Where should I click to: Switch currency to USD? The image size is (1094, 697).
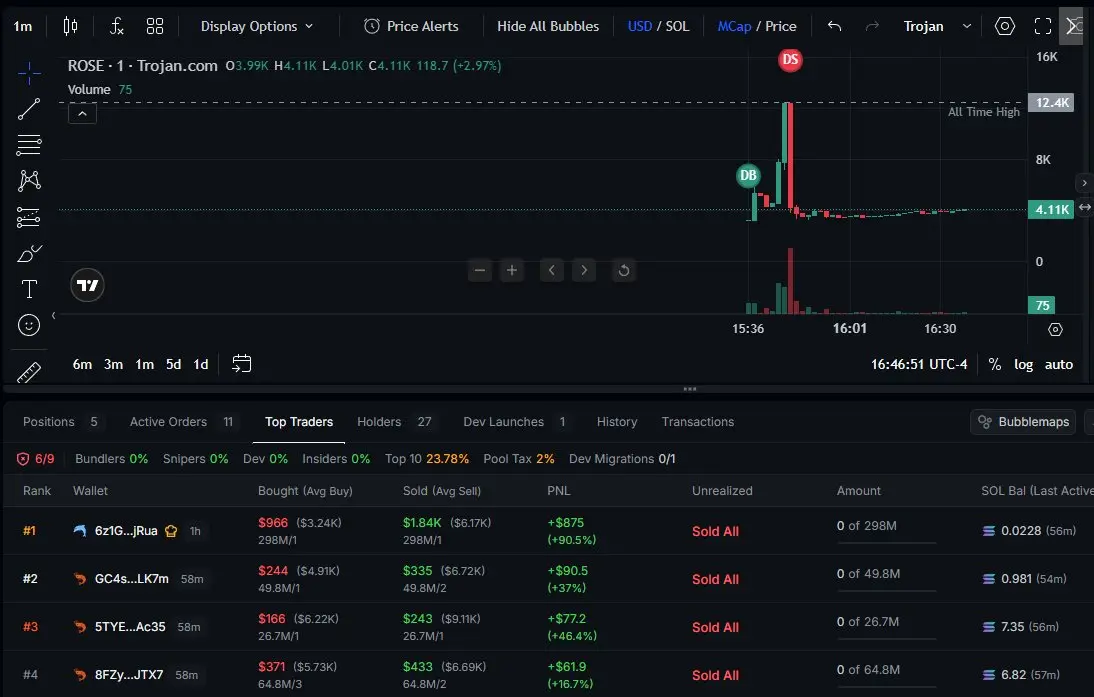point(640,27)
